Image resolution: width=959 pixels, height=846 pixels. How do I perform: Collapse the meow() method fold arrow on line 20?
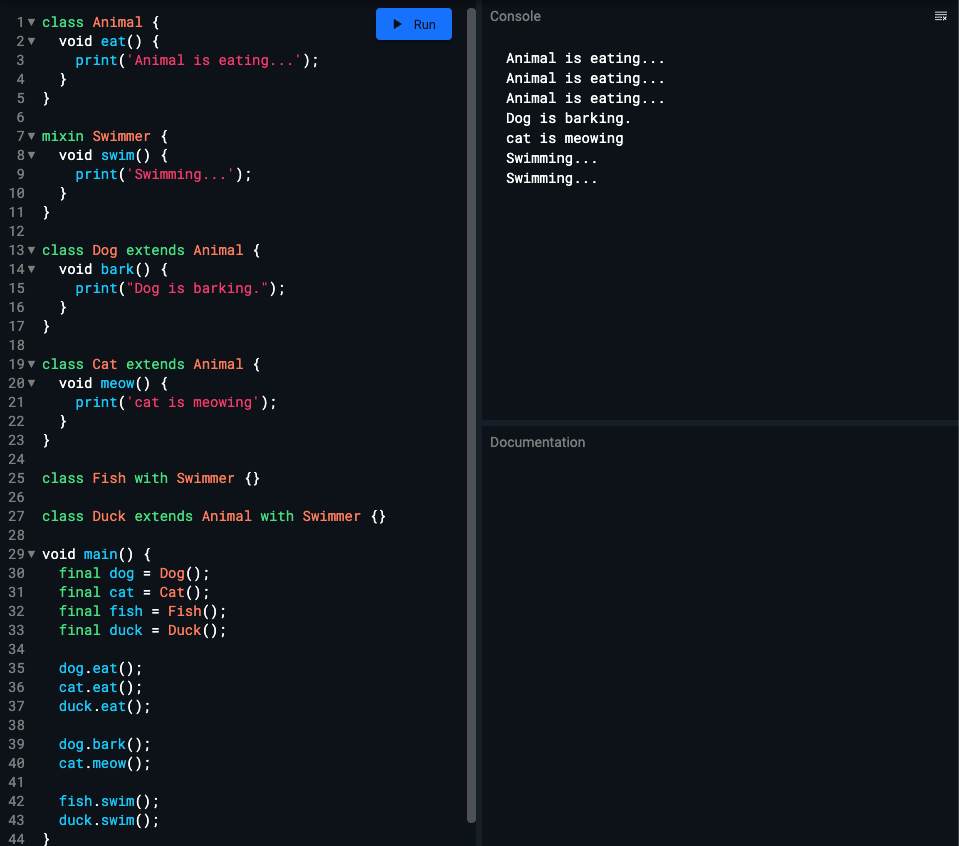(x=31, y=383)
